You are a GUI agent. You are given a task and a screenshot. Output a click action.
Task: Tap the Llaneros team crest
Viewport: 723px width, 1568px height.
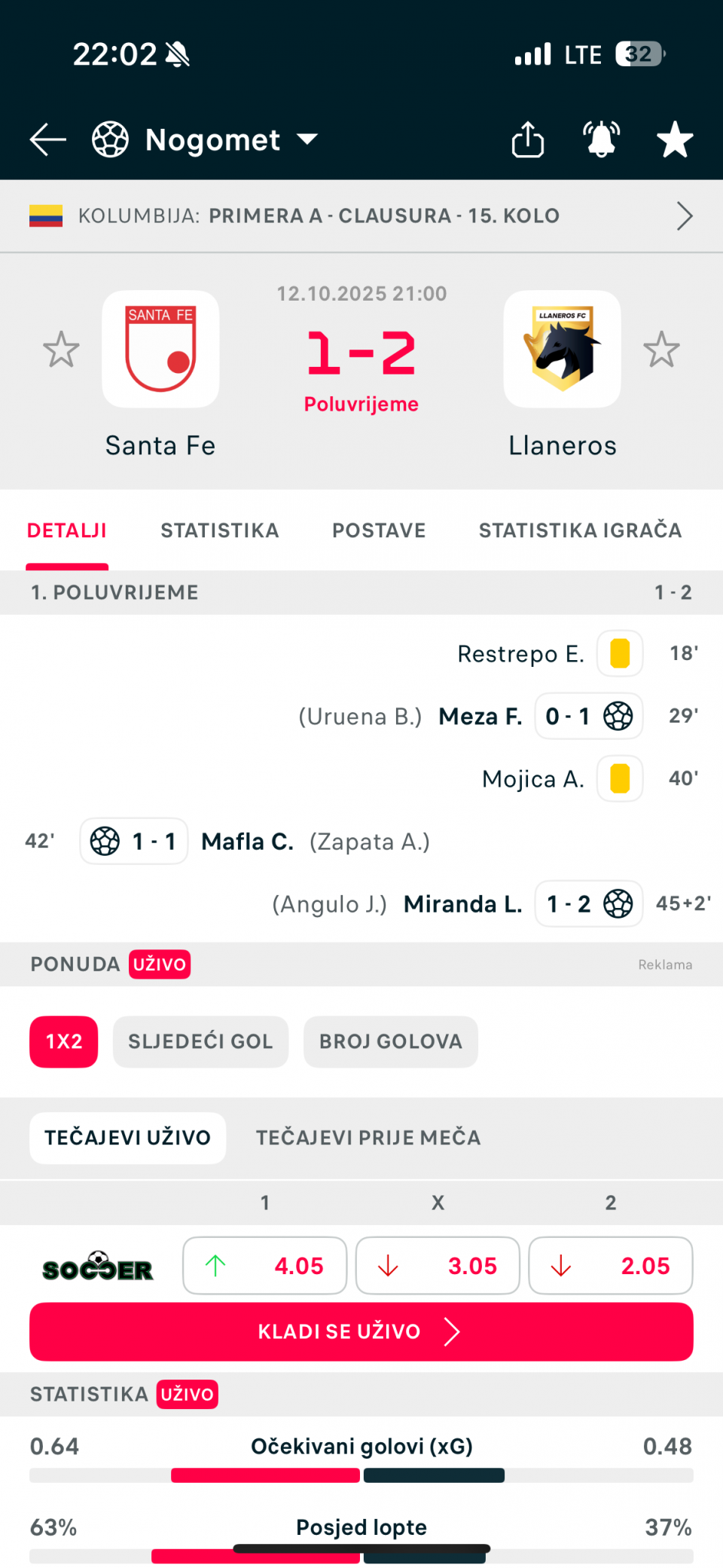click(562, 349)
